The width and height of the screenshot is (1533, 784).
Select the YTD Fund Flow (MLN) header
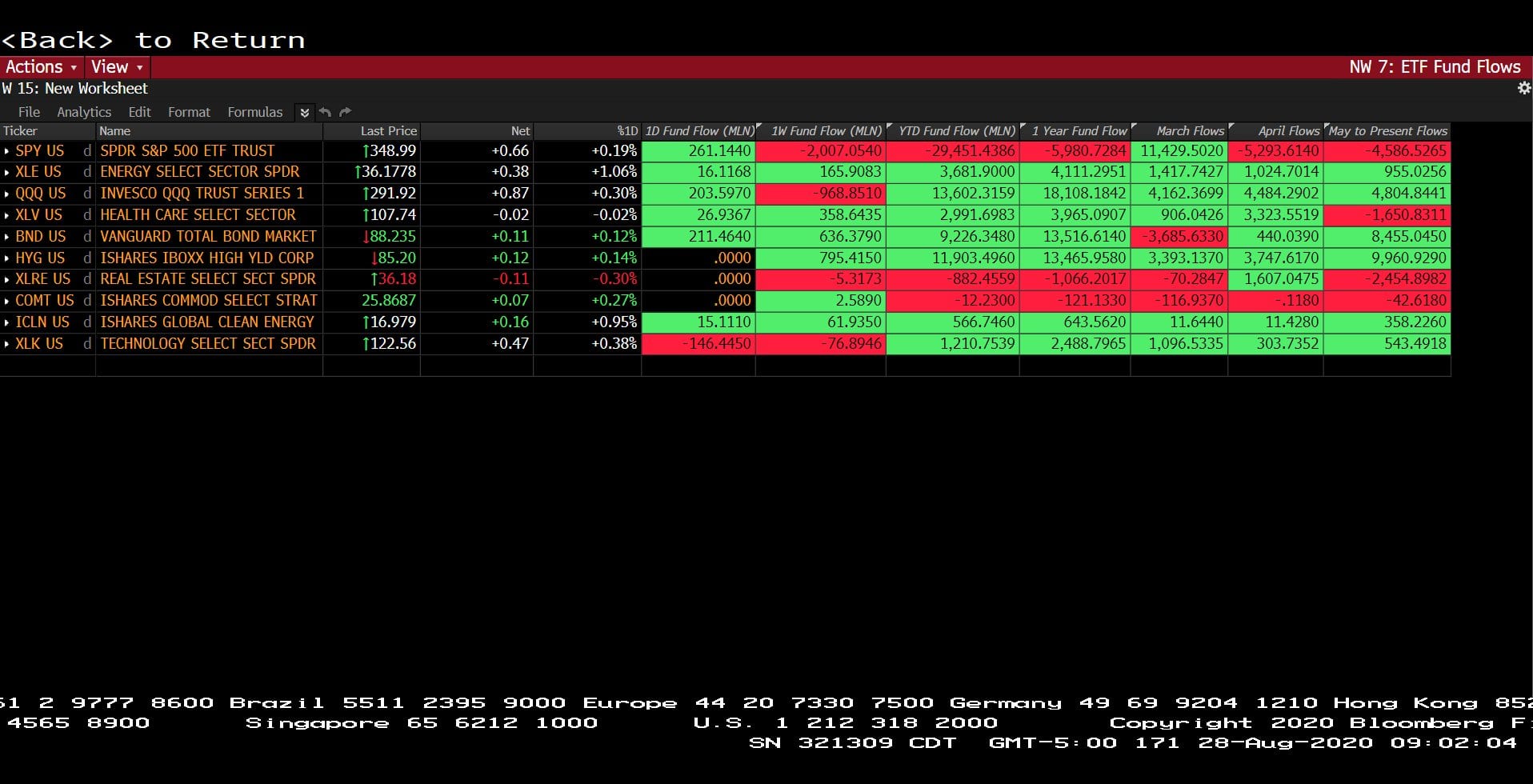(x=953, y=131)
